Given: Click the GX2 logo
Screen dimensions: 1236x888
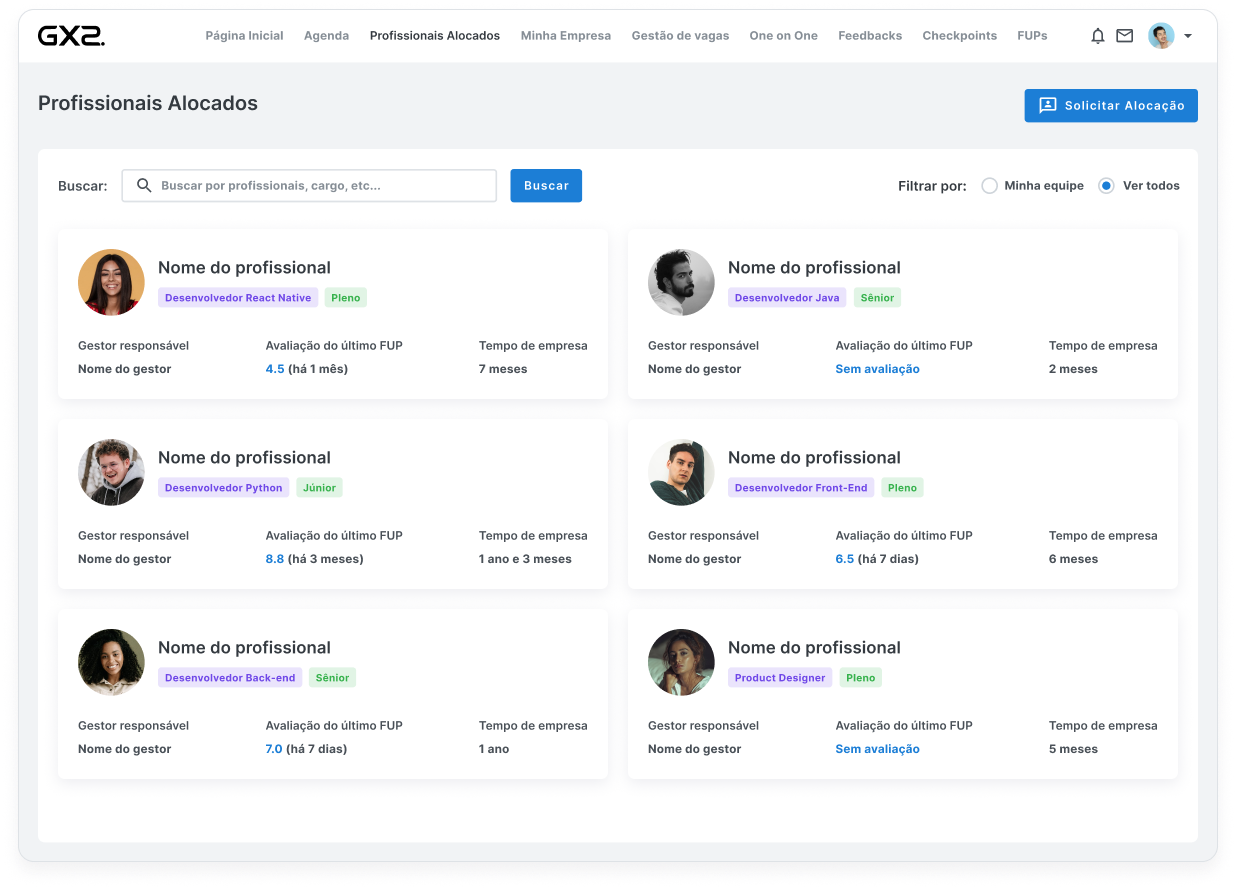Looking at the screenshot, I should coord(71,36).
